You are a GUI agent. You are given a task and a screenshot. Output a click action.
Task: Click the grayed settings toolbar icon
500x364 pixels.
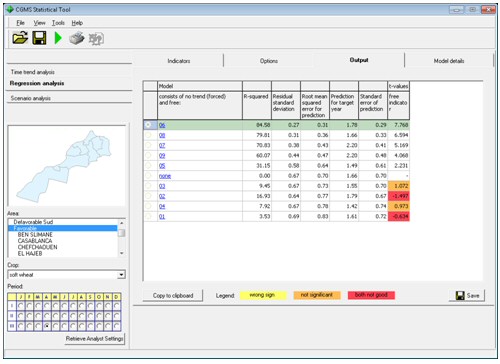[96, 39]
